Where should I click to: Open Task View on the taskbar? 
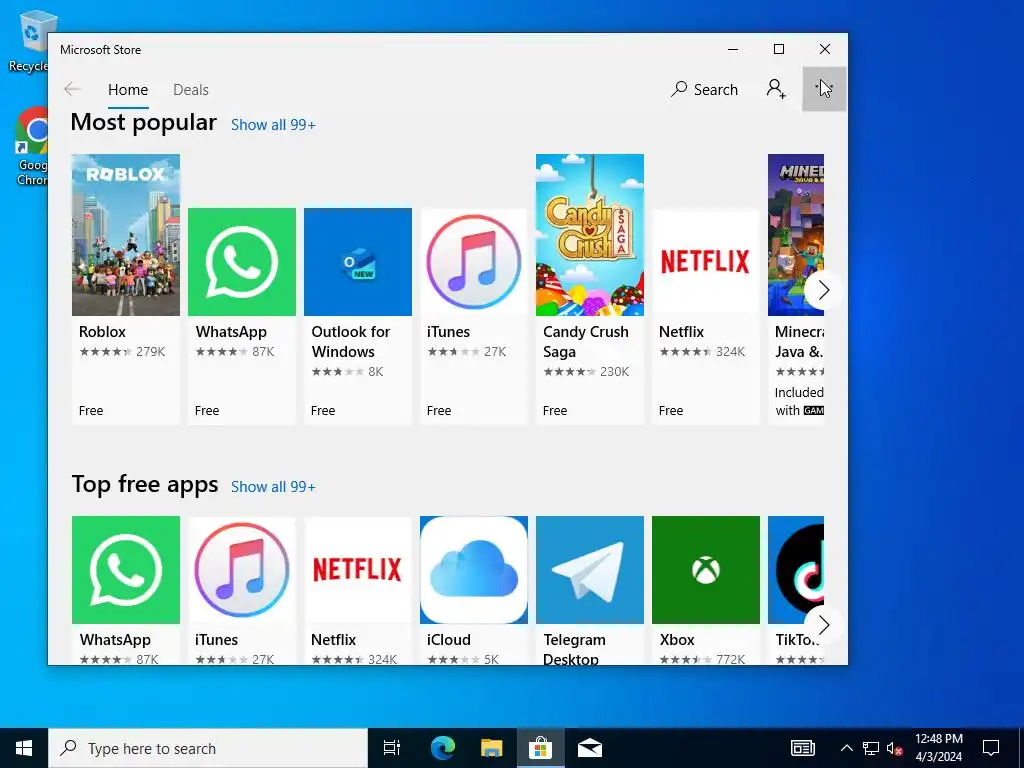coord(392,748)
